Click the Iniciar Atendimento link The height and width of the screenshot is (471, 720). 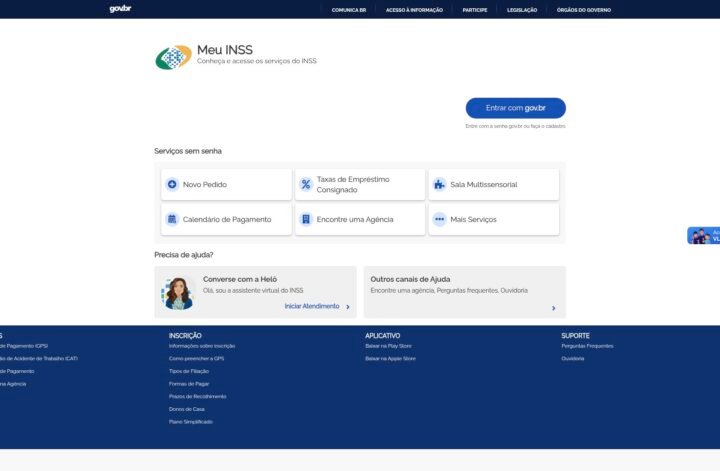click(x=311, y=306)
